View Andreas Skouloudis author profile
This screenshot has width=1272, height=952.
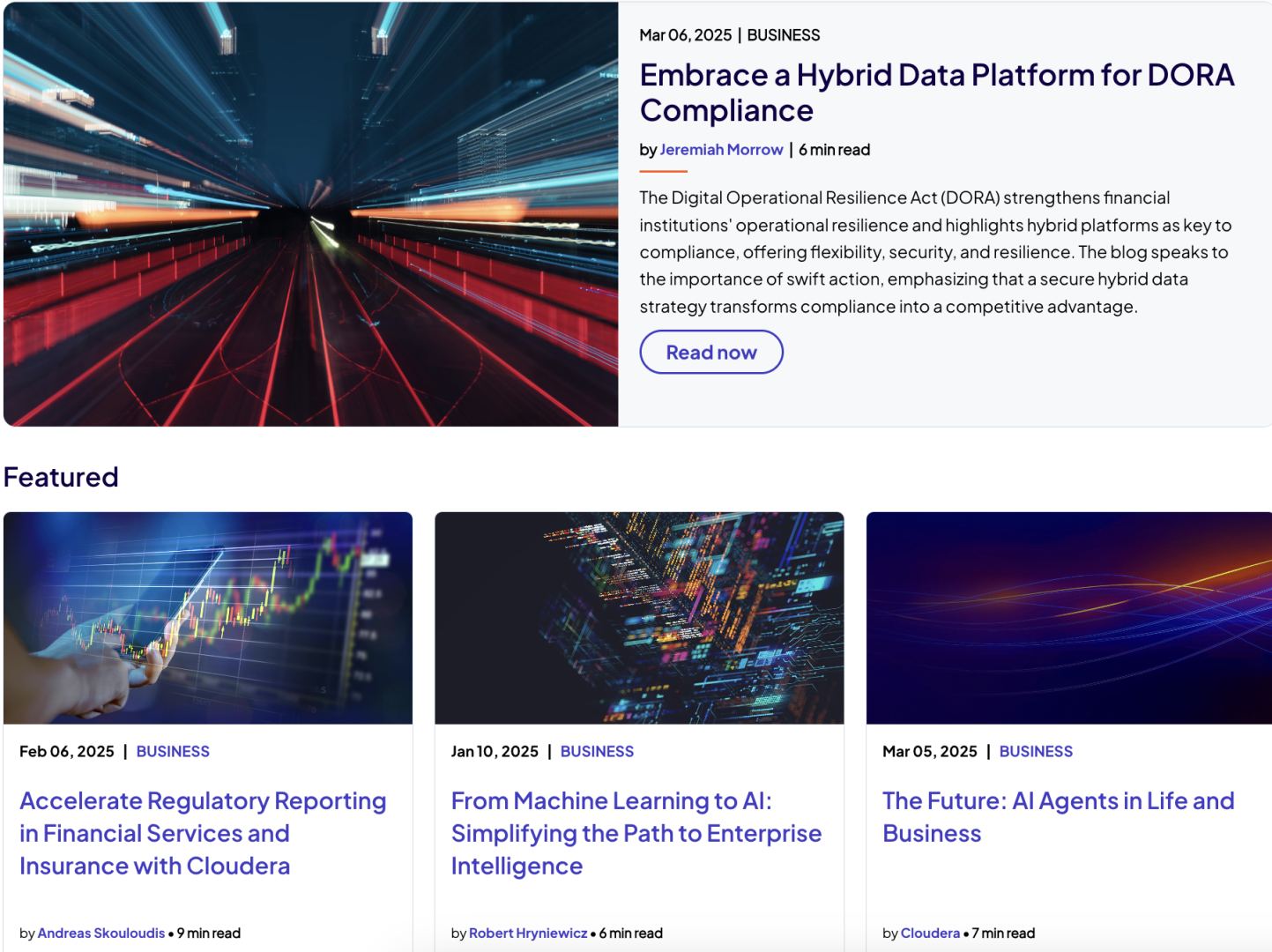(101, 933)
